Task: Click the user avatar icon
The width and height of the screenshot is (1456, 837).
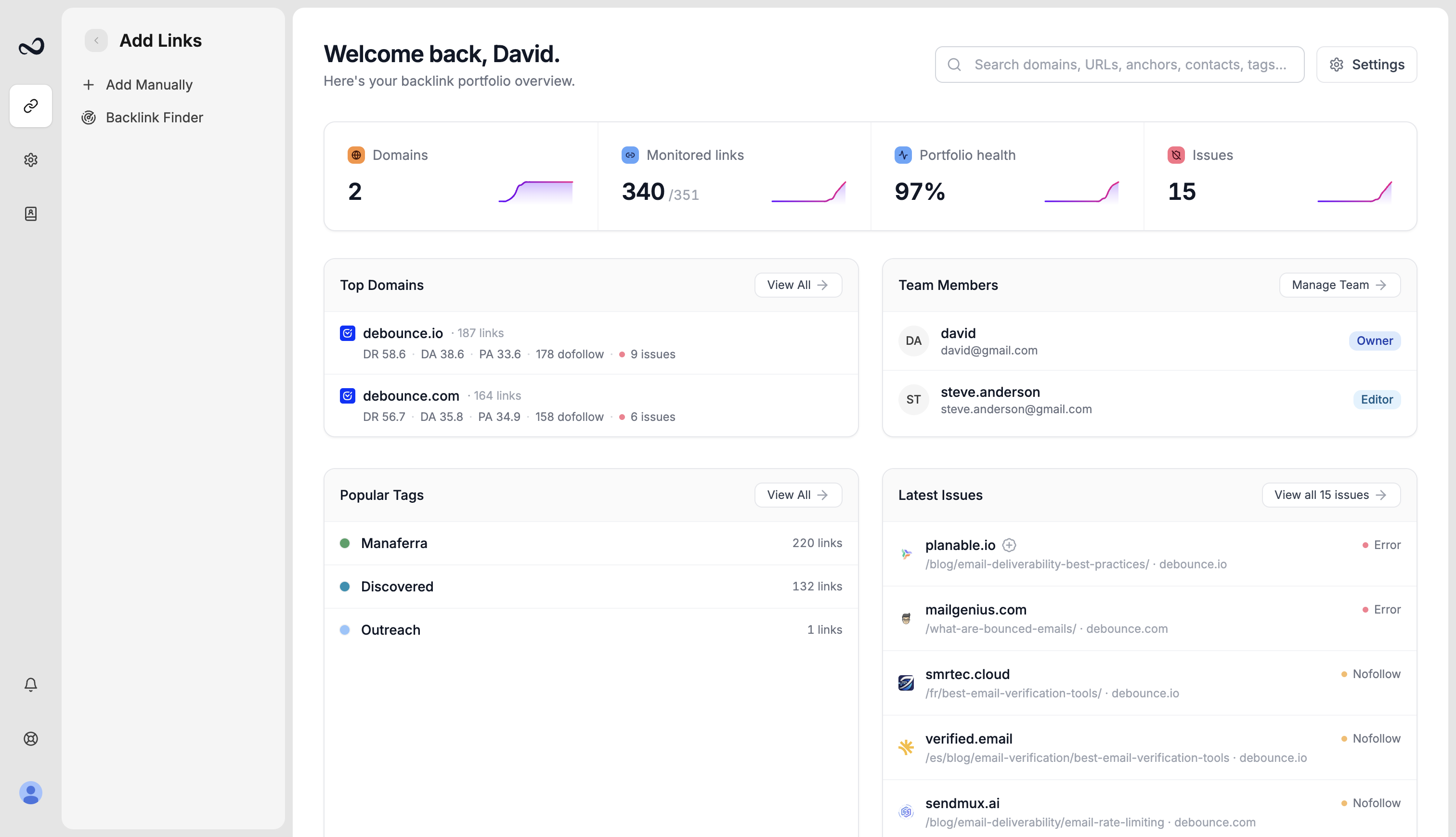Action: click(31, 793)
